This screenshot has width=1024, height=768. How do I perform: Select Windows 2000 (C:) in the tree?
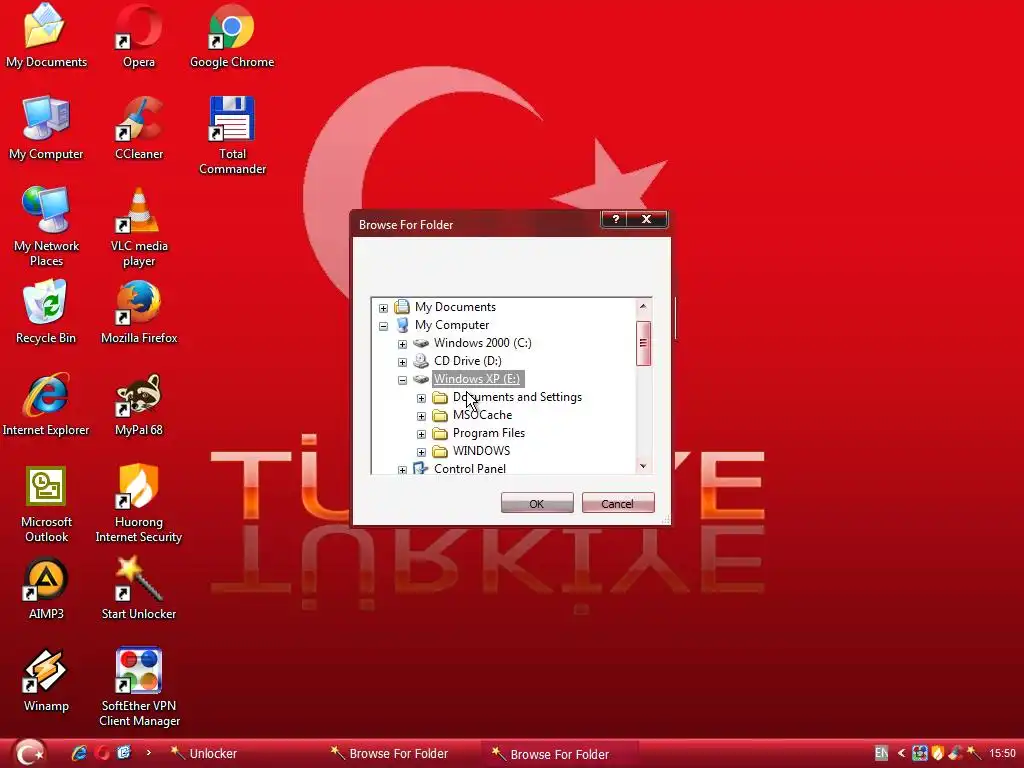(x=483, y=343)
